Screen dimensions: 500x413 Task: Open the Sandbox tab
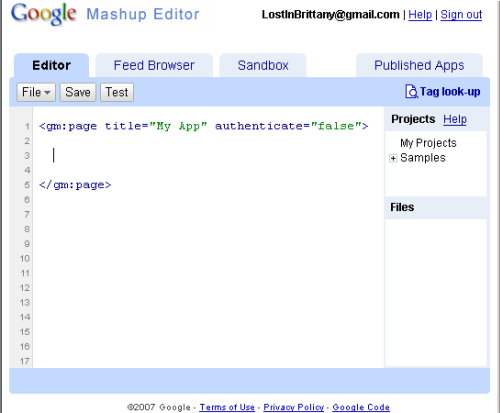263,65
